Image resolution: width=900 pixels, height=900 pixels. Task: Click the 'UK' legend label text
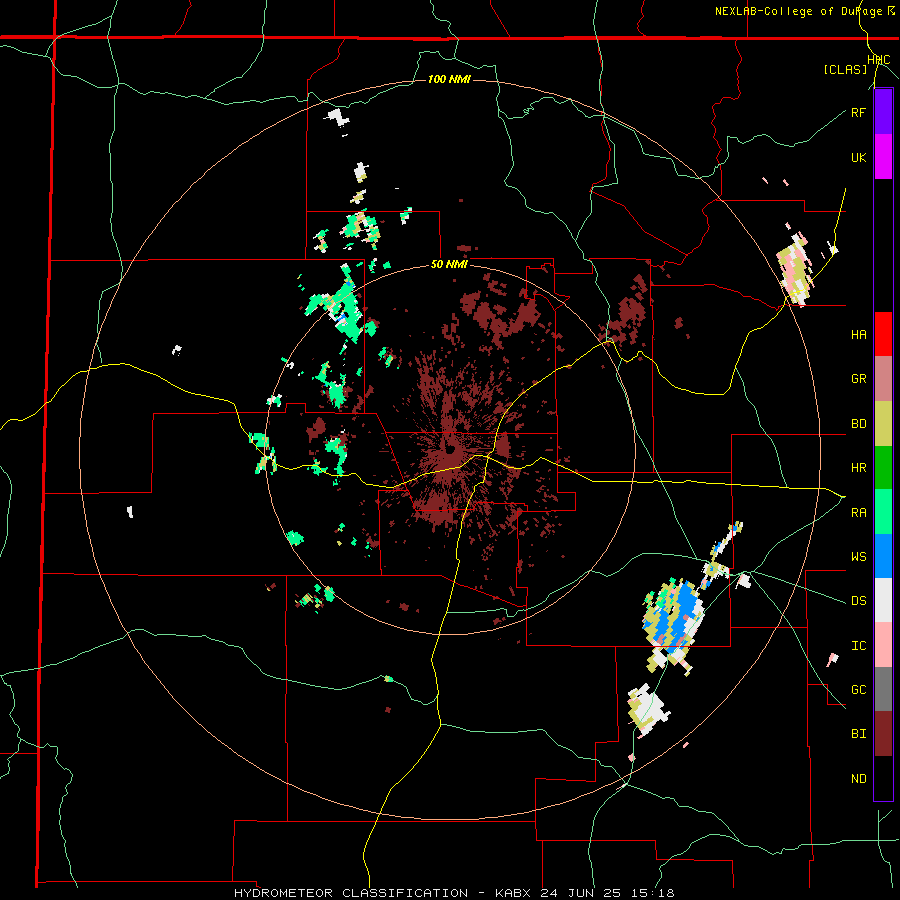858,157
